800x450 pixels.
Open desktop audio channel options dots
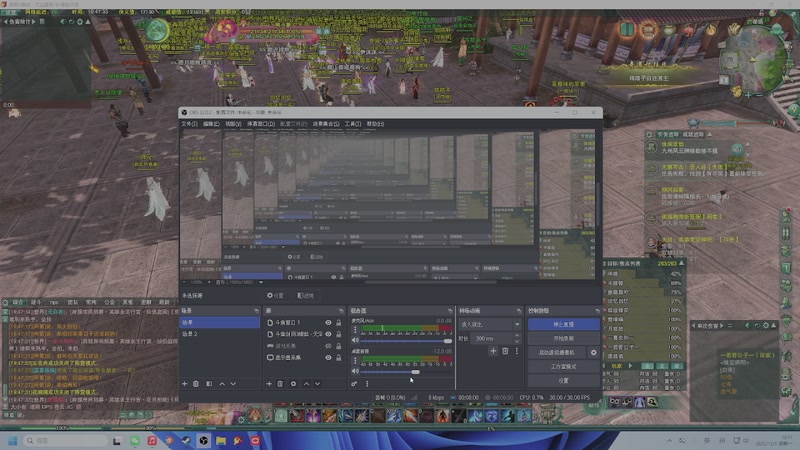pyautogui.click(x=356, y=361)
